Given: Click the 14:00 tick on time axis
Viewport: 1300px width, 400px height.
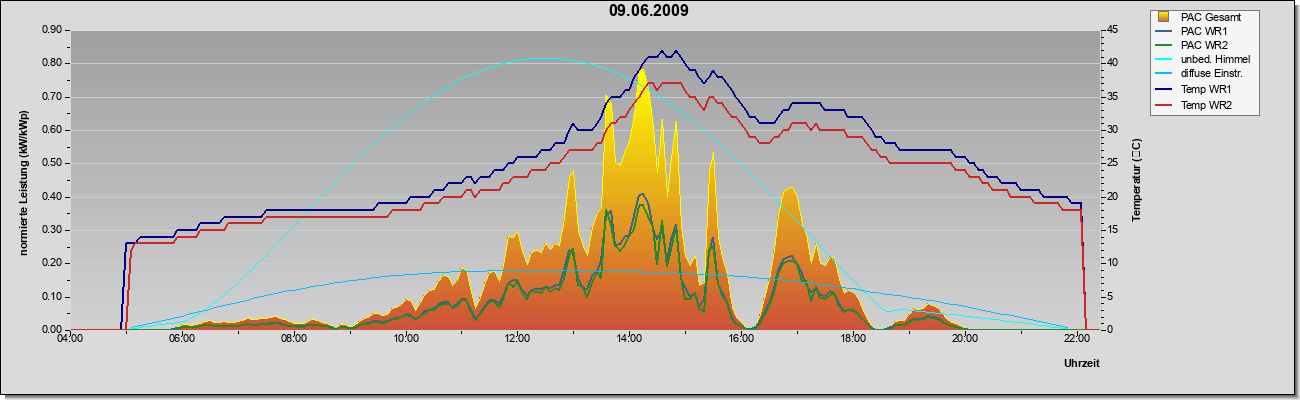Looking at the screenshot, I should 629,340.
